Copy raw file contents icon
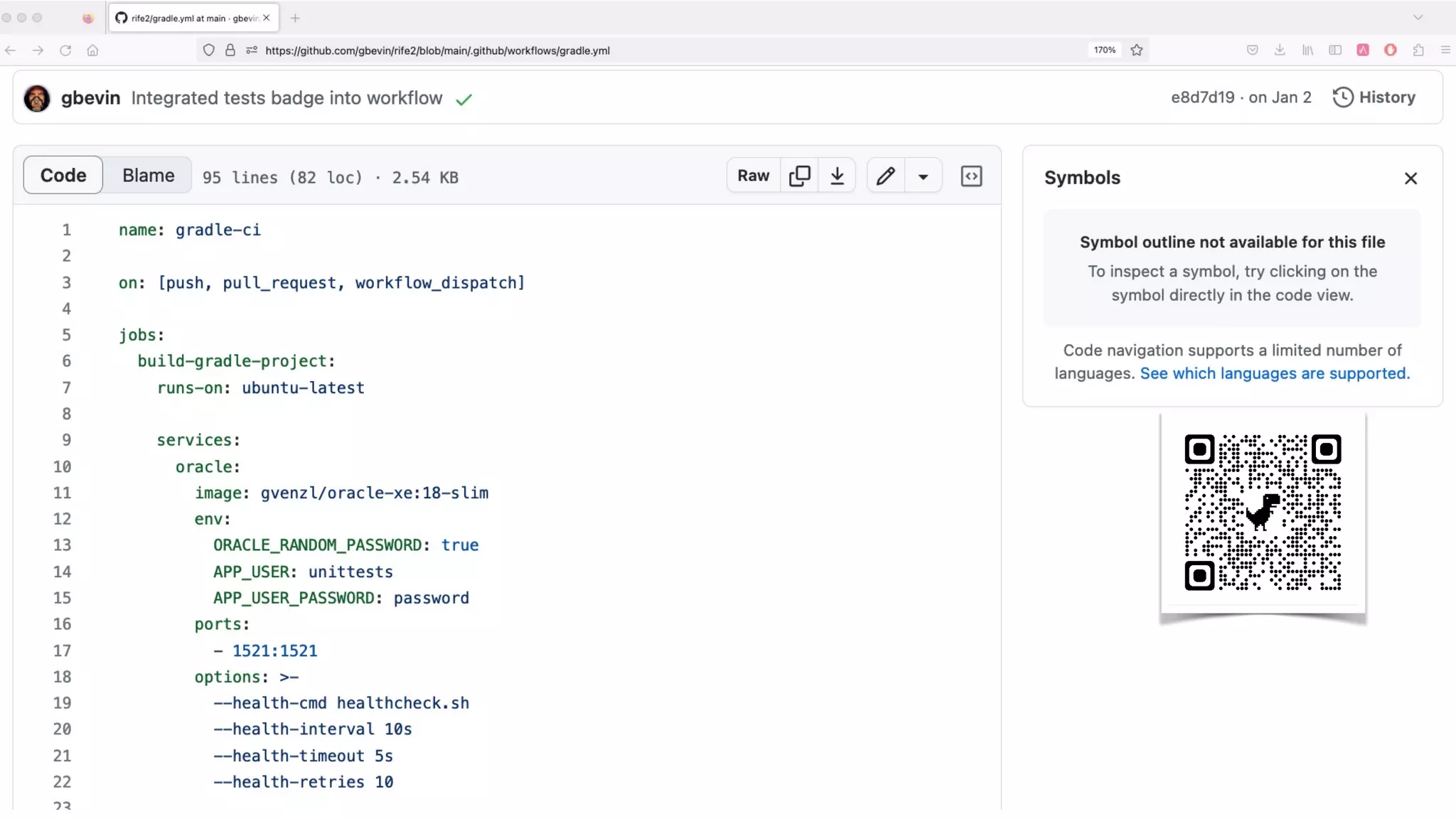The width and height of the screenshot is (1456, 819). point(799,176)
